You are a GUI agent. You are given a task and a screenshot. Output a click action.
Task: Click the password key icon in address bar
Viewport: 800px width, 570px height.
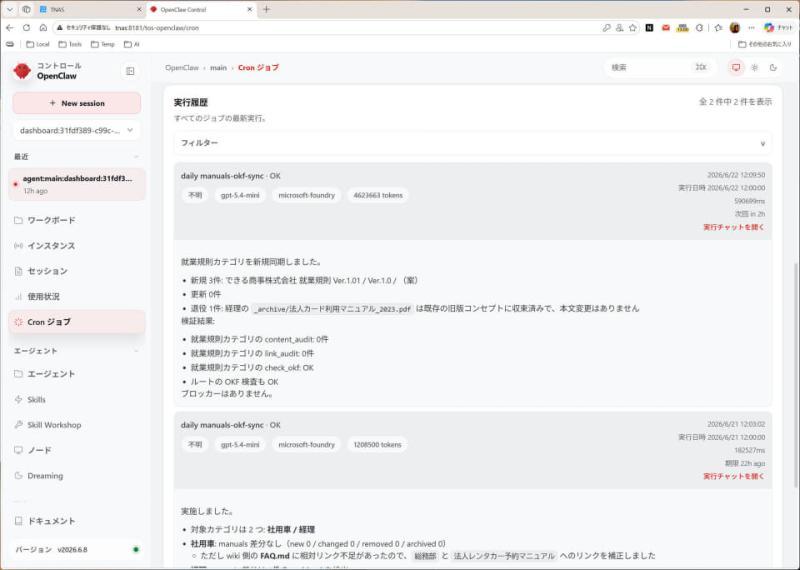(606, 28)
